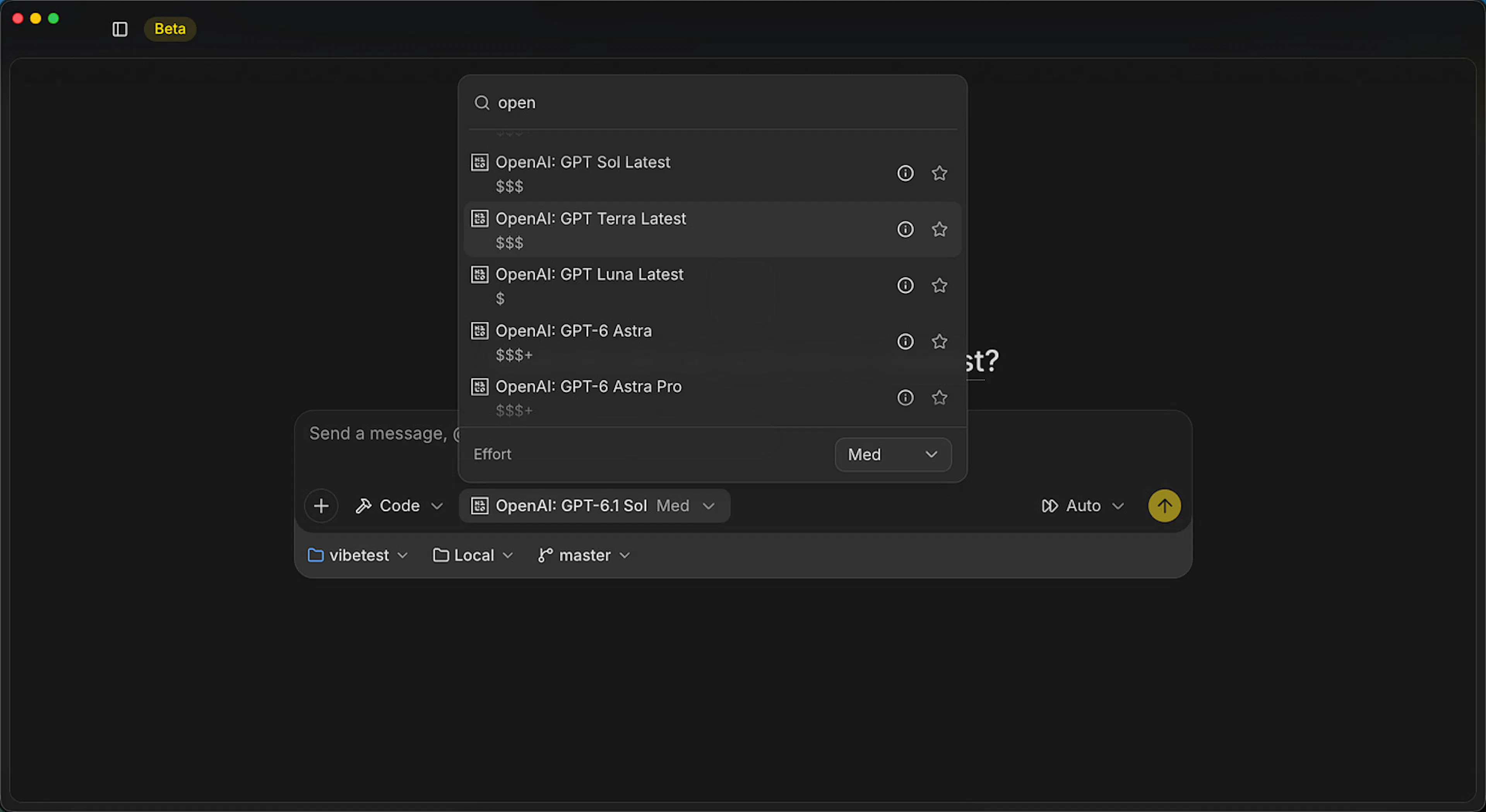Favorite GPT Luna Latest with star
1486x812 pixels.
point(939,285)
